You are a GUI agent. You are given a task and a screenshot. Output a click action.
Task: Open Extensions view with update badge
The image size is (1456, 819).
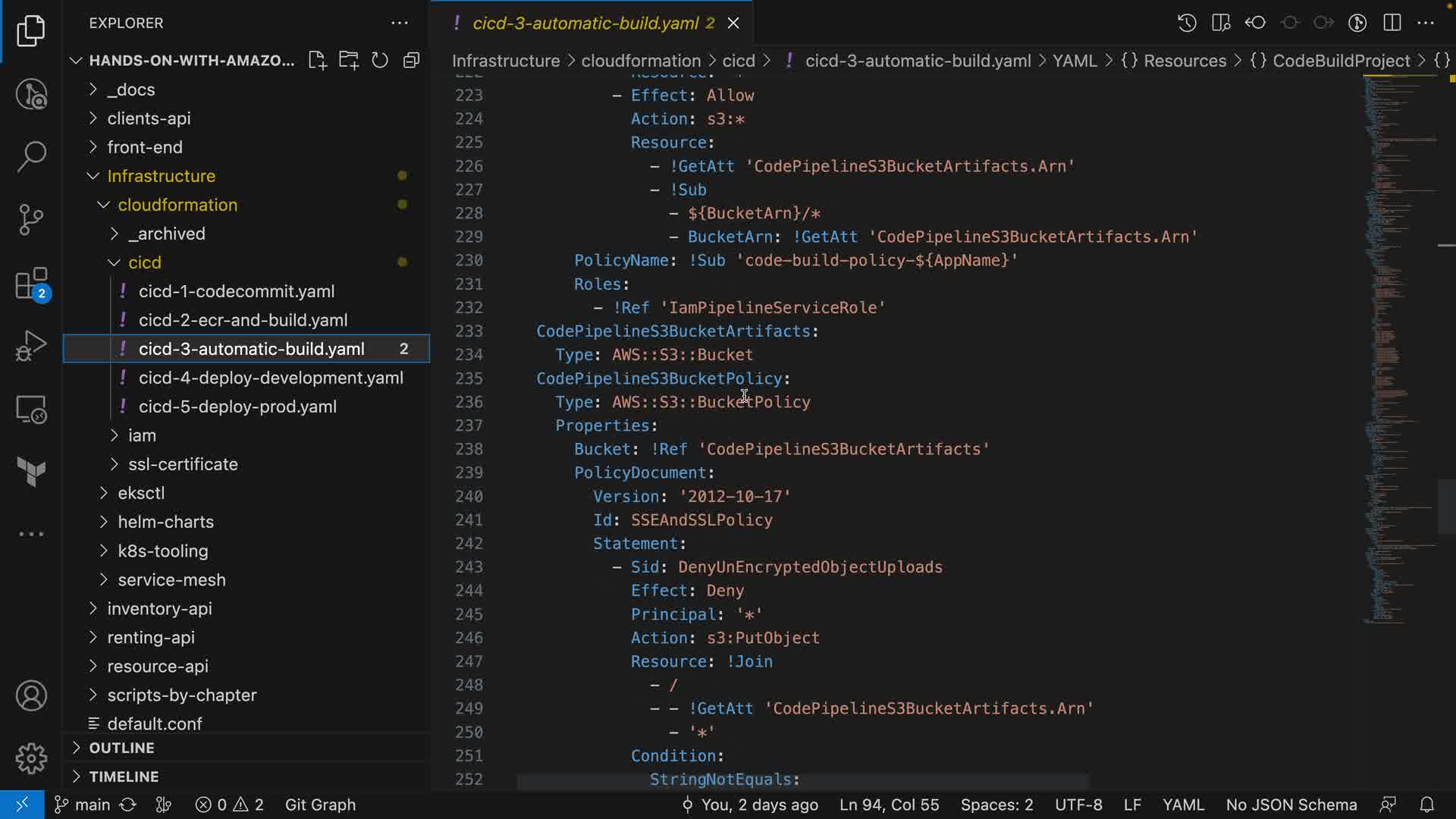point(31,284)
